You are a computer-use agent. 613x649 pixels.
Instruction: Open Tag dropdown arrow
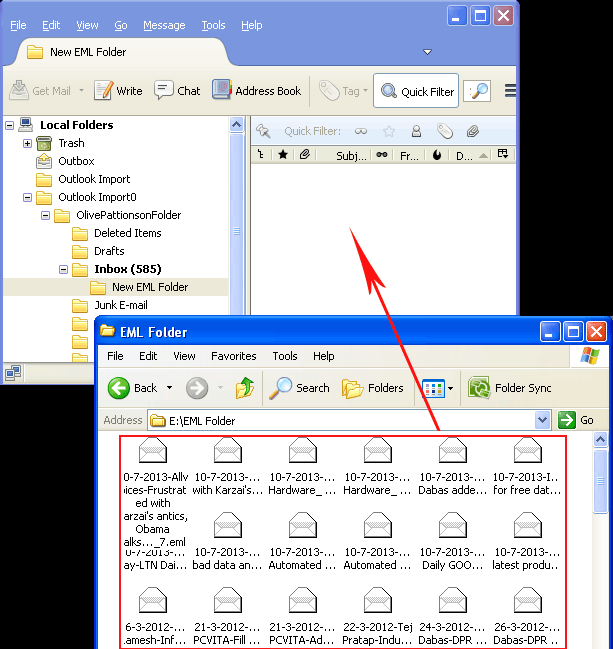(365, 90)
